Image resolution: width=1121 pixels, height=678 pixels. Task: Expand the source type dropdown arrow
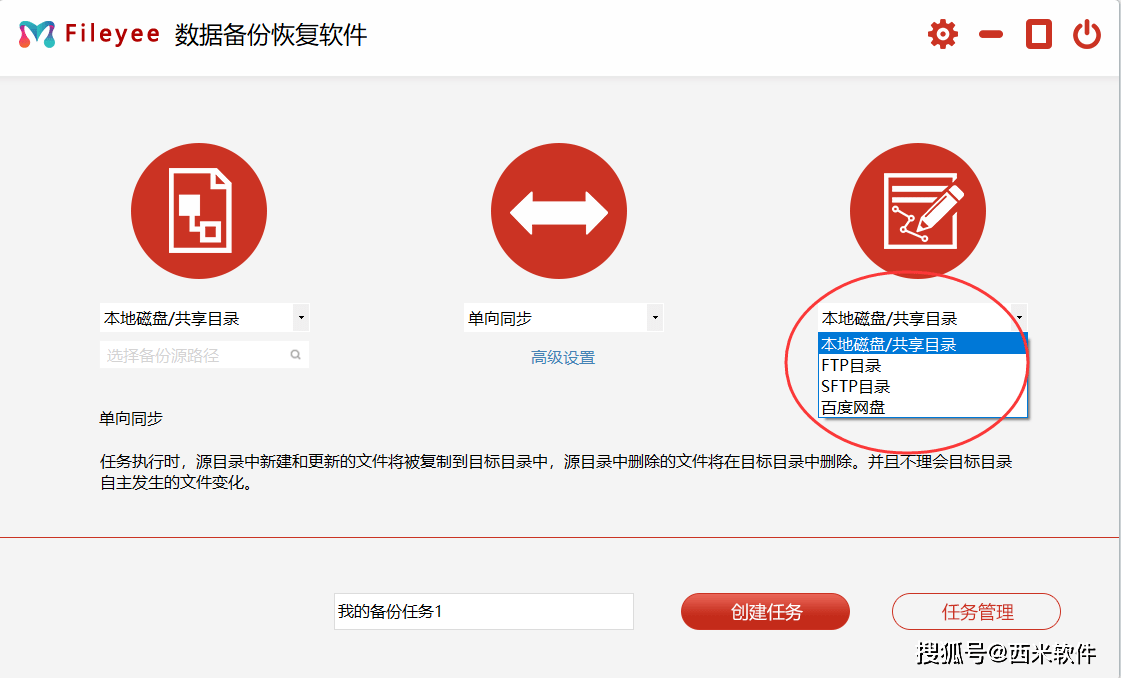pyautogui.click(x=301, y=318)
